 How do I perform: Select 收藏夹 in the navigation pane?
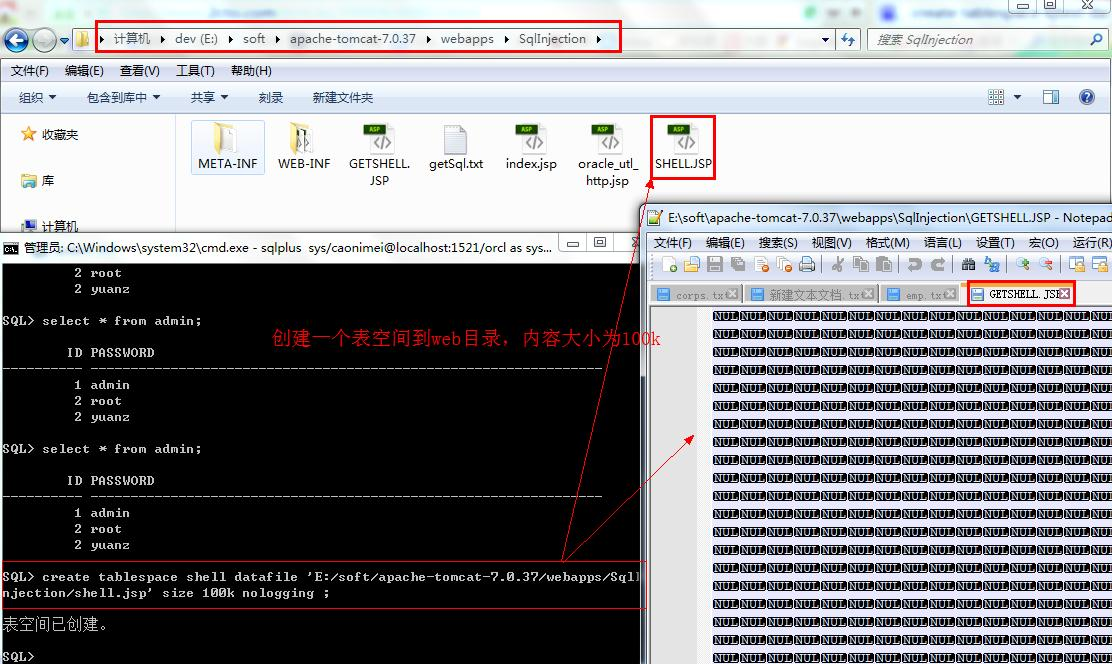50,134
